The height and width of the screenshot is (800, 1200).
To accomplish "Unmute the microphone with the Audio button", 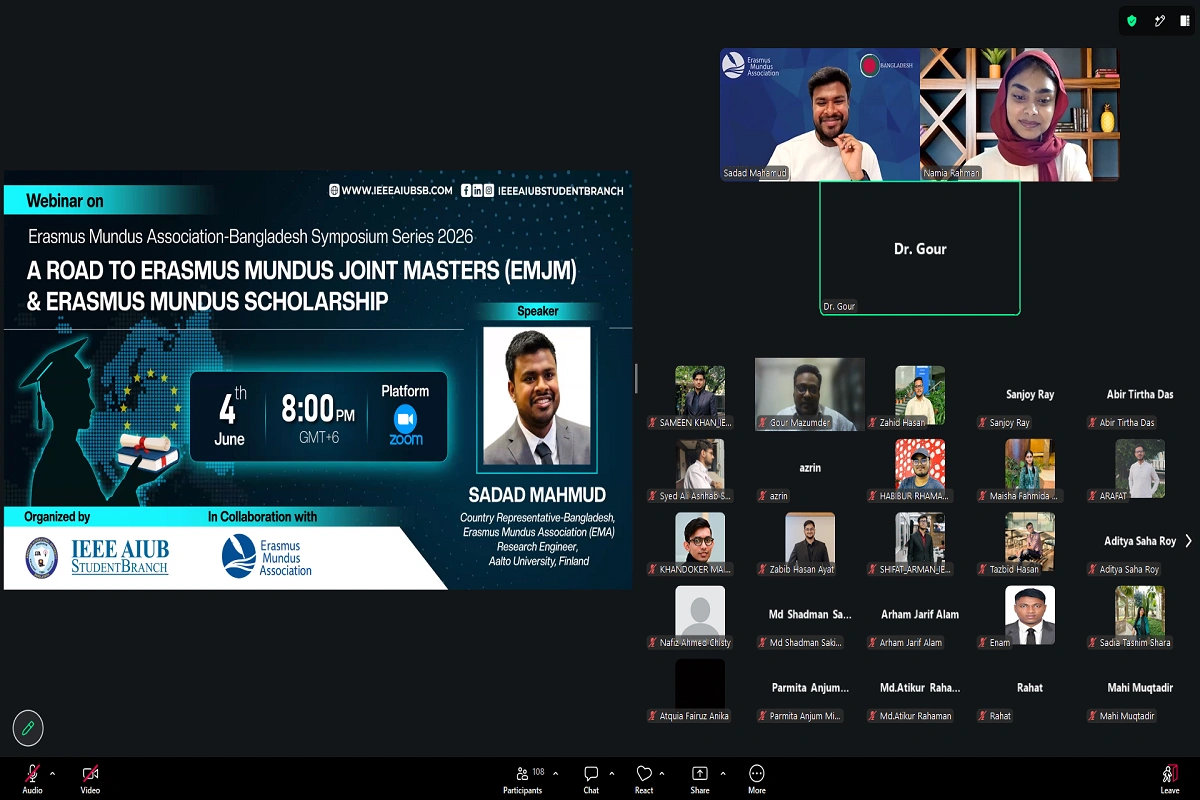I will (x=32, y=778).
